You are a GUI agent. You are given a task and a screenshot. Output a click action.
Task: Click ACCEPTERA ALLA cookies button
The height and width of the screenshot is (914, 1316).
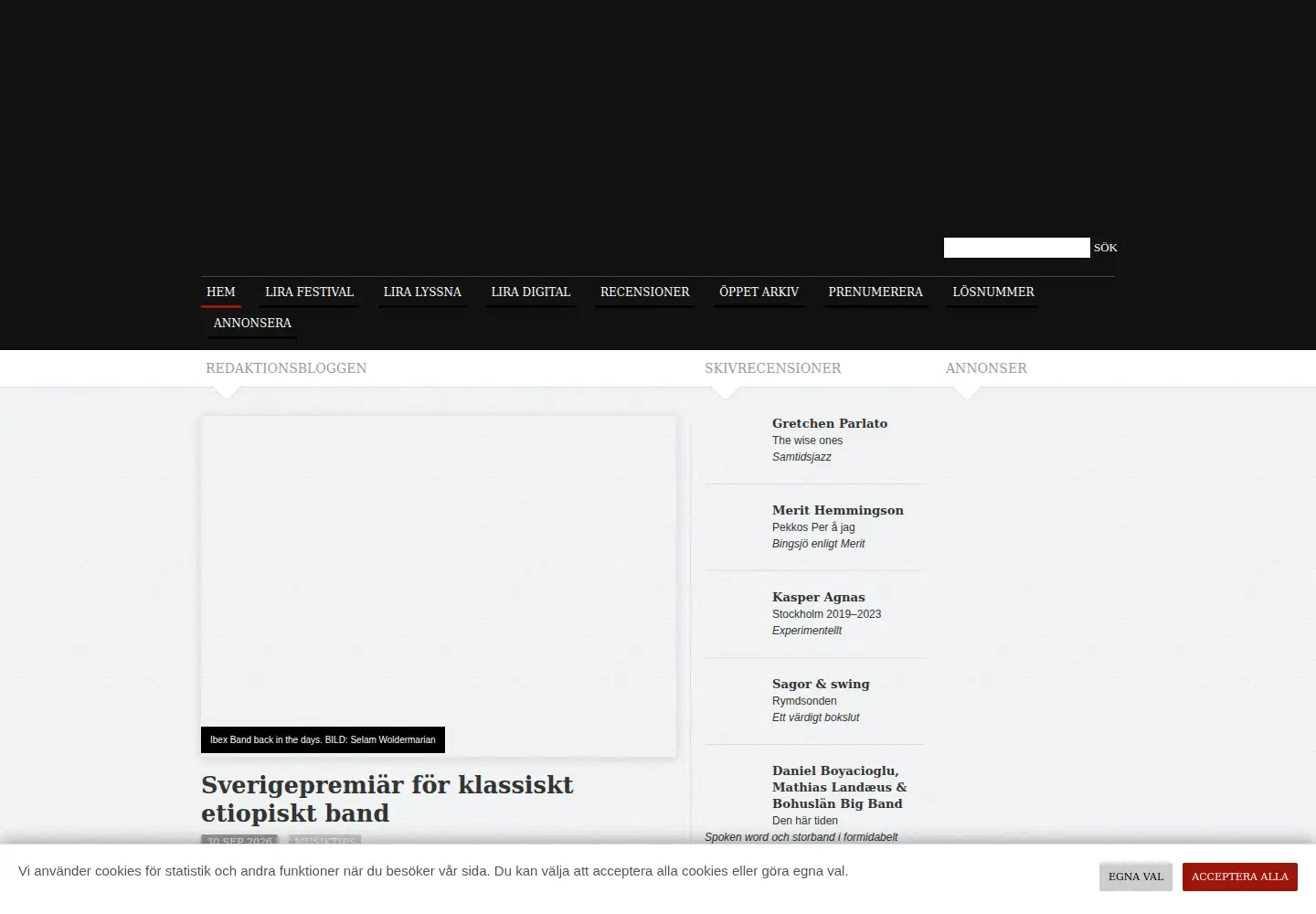coord(1239,877)
